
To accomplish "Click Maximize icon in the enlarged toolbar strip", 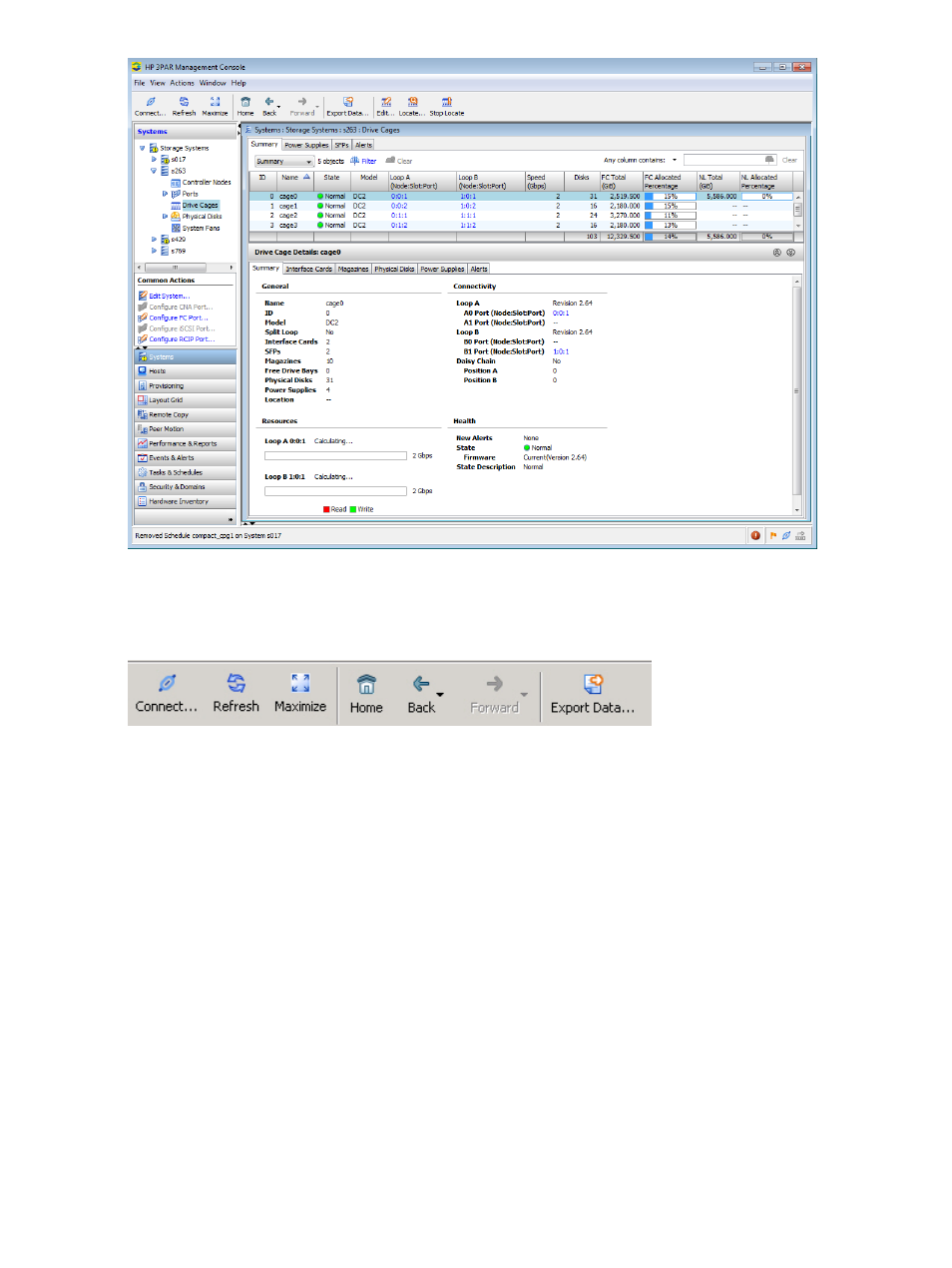I will coord(300,683).
